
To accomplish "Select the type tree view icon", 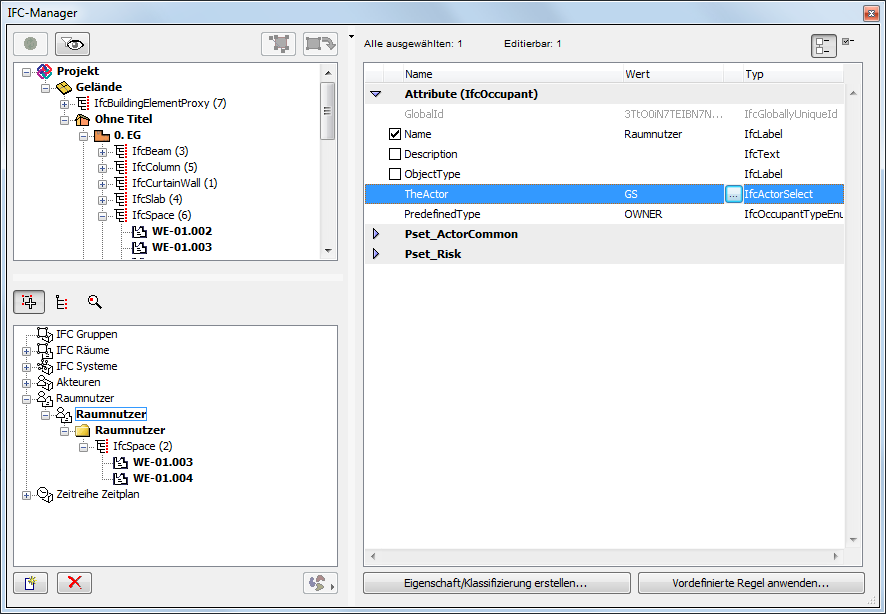I will (x=62, y=302).
